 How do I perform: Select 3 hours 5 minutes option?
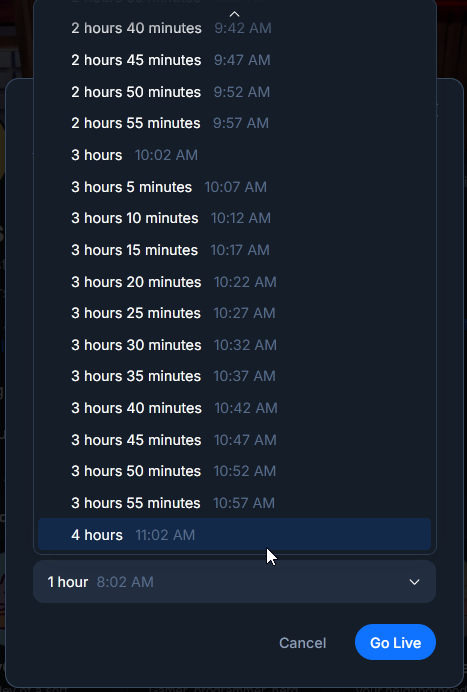(x=234, y=187)
